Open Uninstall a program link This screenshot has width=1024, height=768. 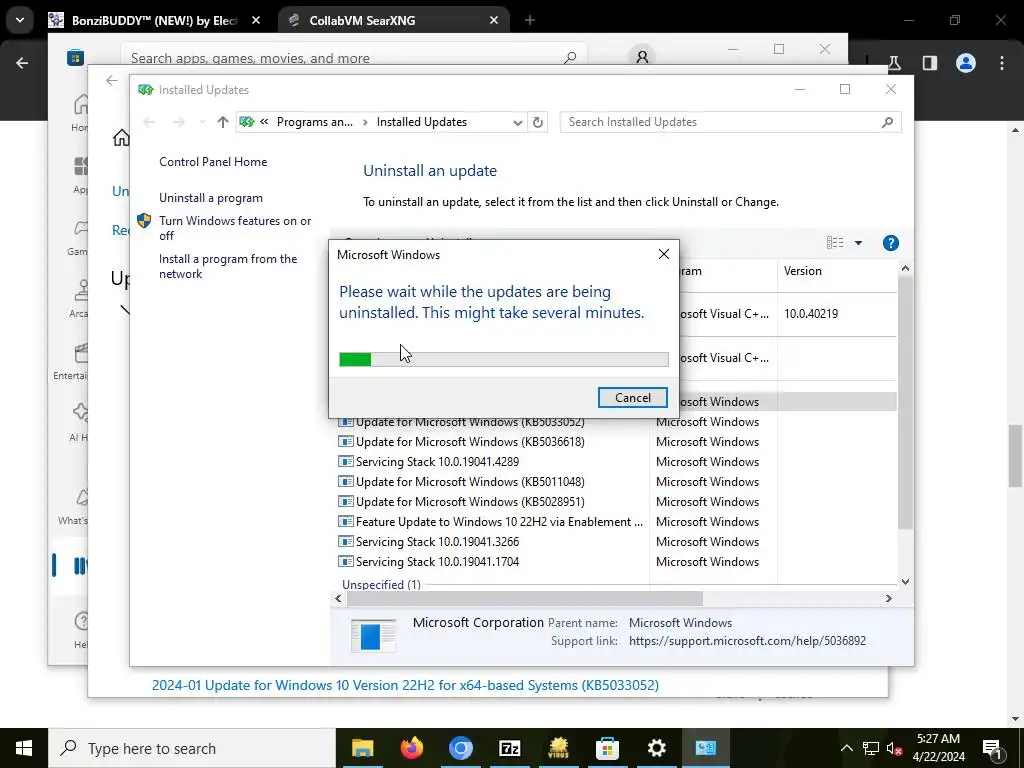point(211,198)
